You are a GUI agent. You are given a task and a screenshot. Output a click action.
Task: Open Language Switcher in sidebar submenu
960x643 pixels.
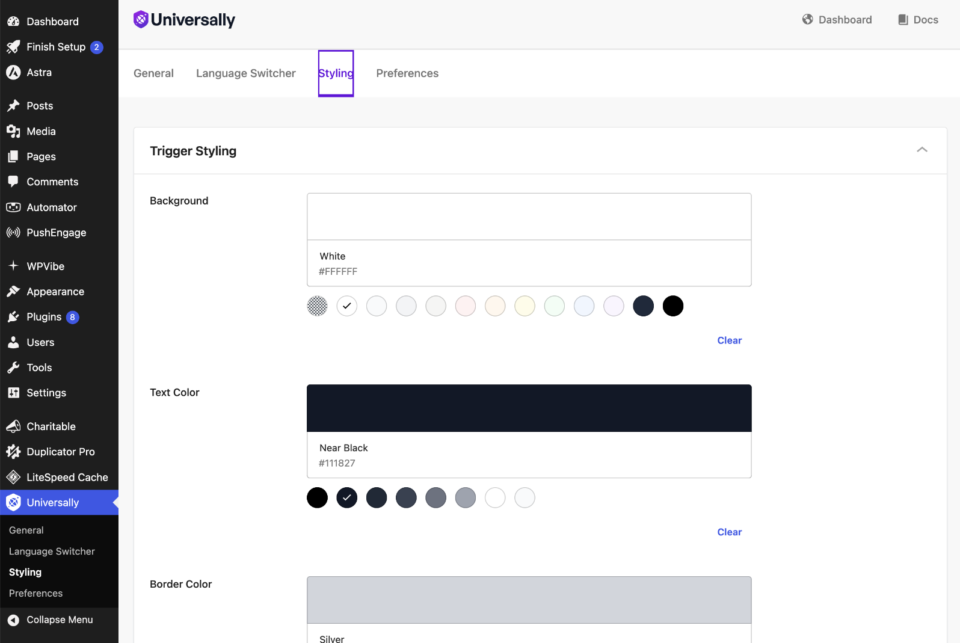coord(52,551)
